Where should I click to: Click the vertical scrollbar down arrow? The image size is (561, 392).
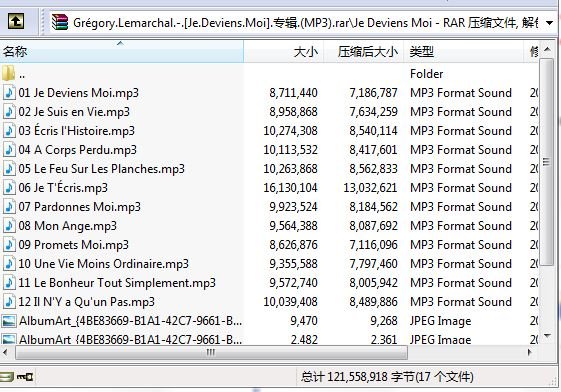click(x=547, y=336)
